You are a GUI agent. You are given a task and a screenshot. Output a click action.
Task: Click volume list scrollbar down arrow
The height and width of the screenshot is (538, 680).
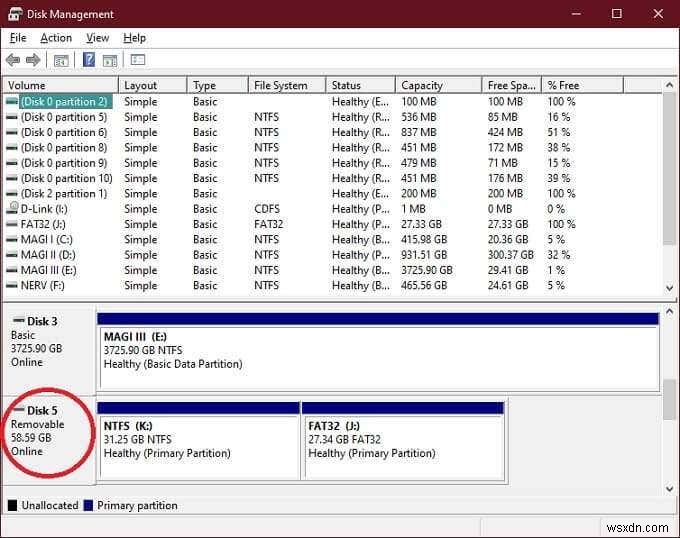coord(669,288)
